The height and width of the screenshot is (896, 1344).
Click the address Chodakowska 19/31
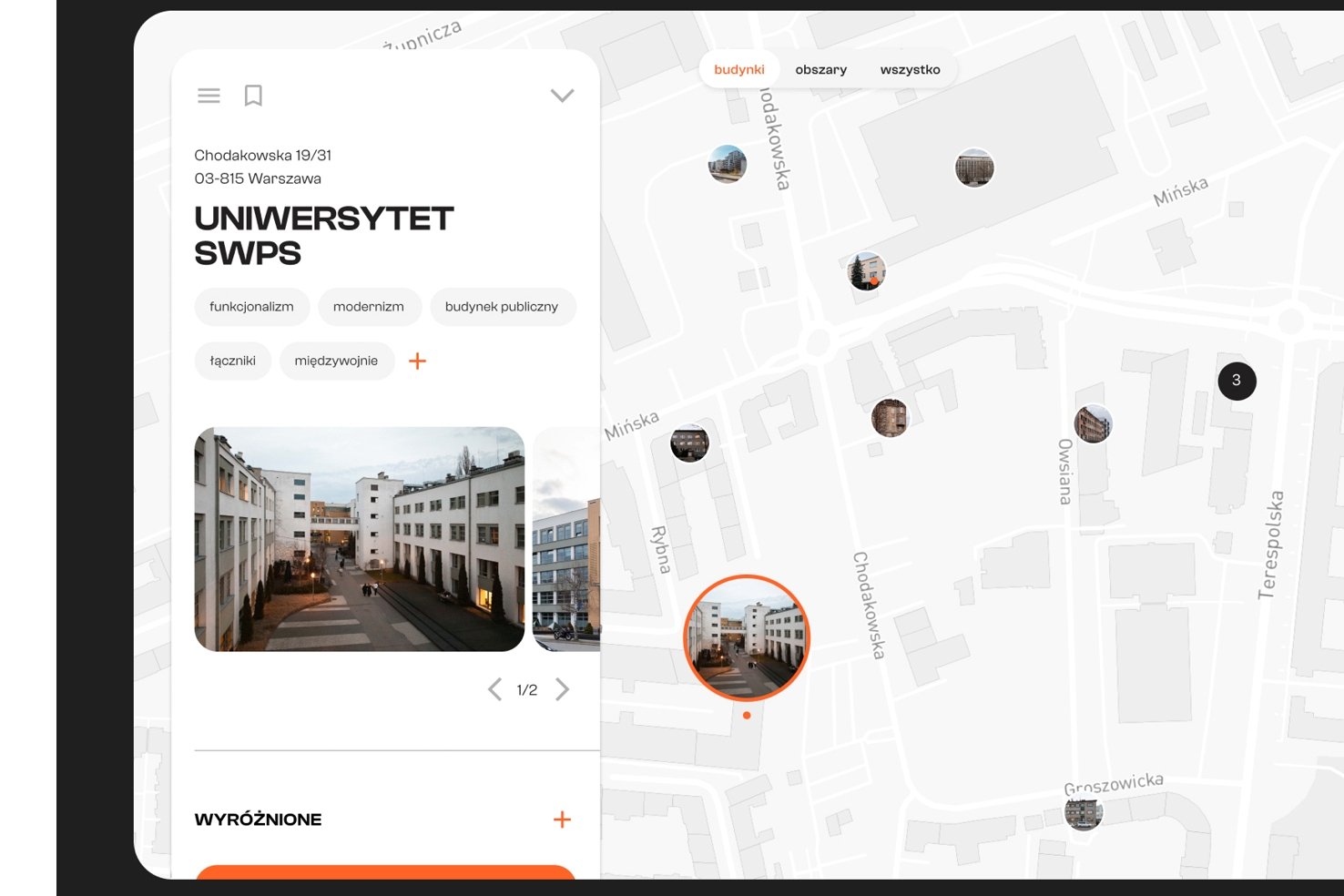coord(263,156)
